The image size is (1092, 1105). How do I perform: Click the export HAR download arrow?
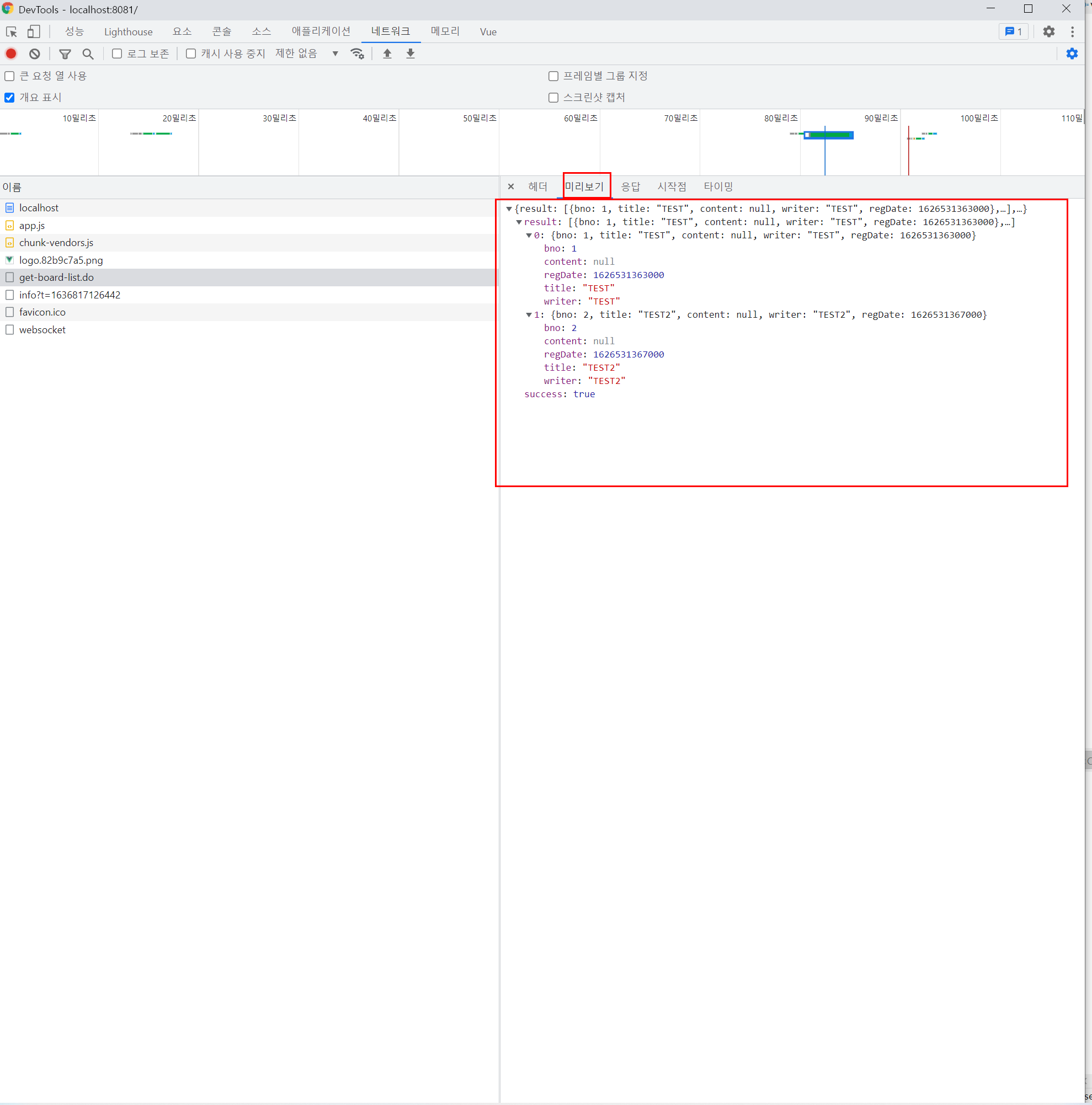tap(410, 54)
